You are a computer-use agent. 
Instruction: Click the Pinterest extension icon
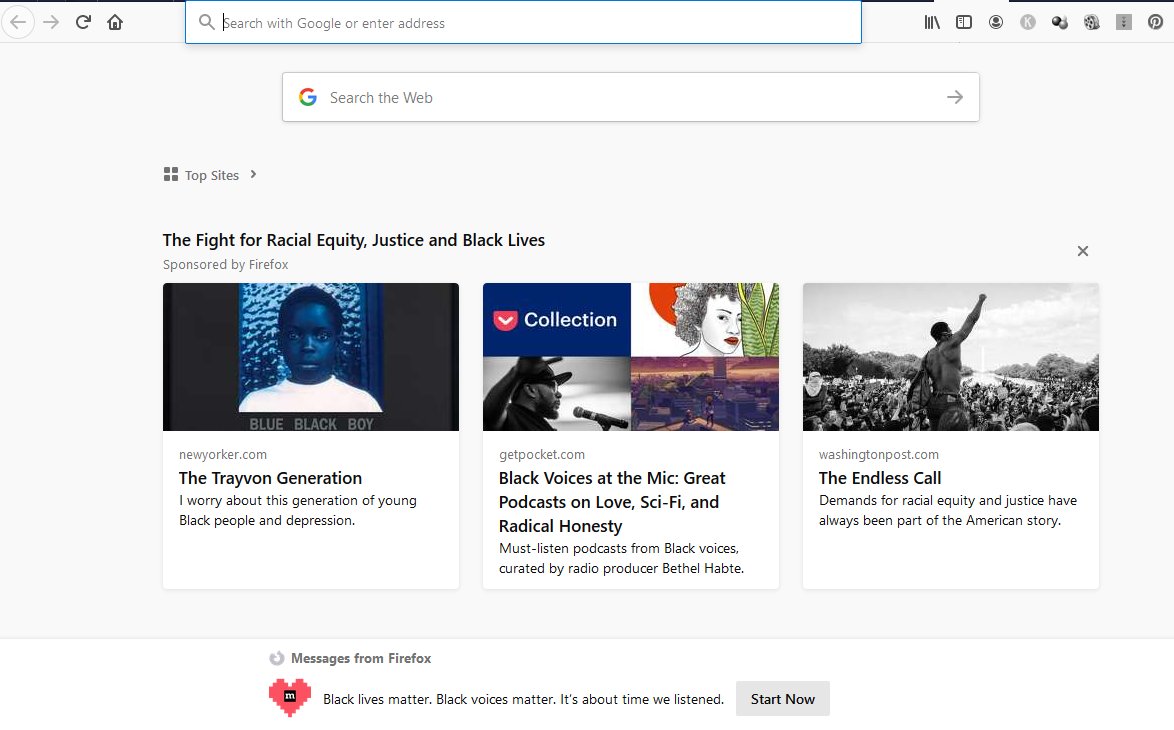[1155, 22]
